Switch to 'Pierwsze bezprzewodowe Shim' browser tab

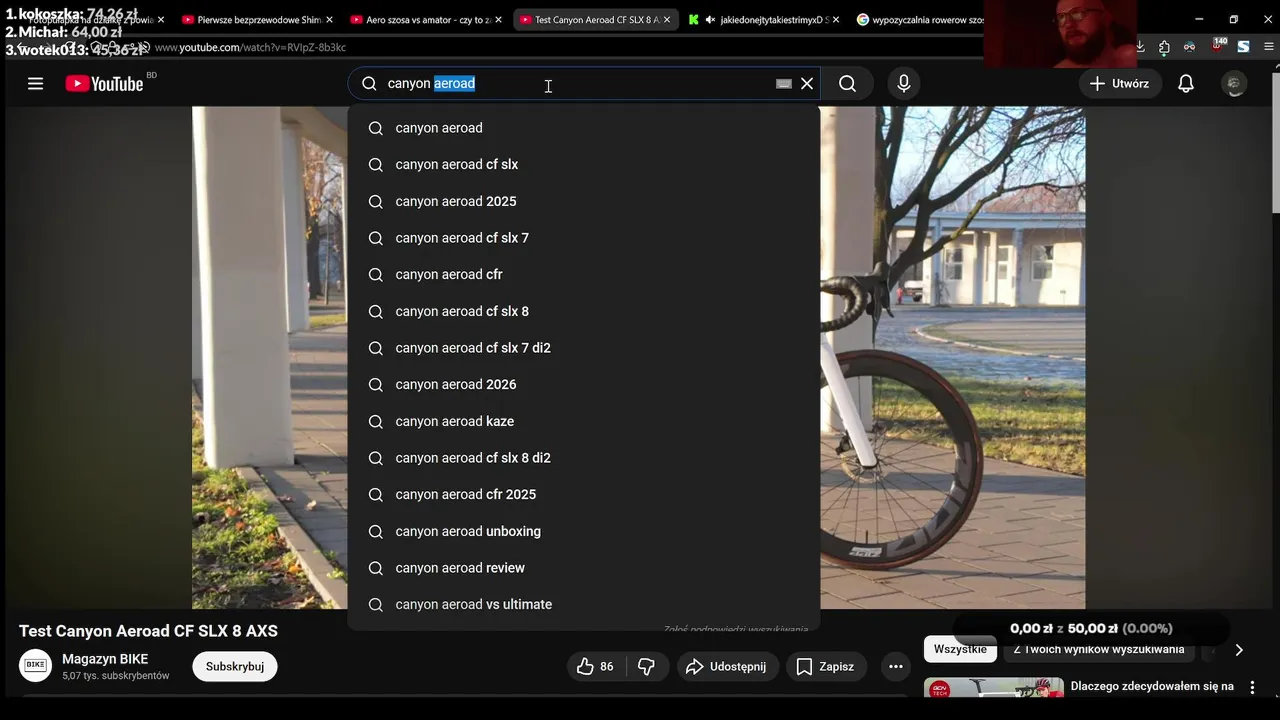(x=258, y=20)
